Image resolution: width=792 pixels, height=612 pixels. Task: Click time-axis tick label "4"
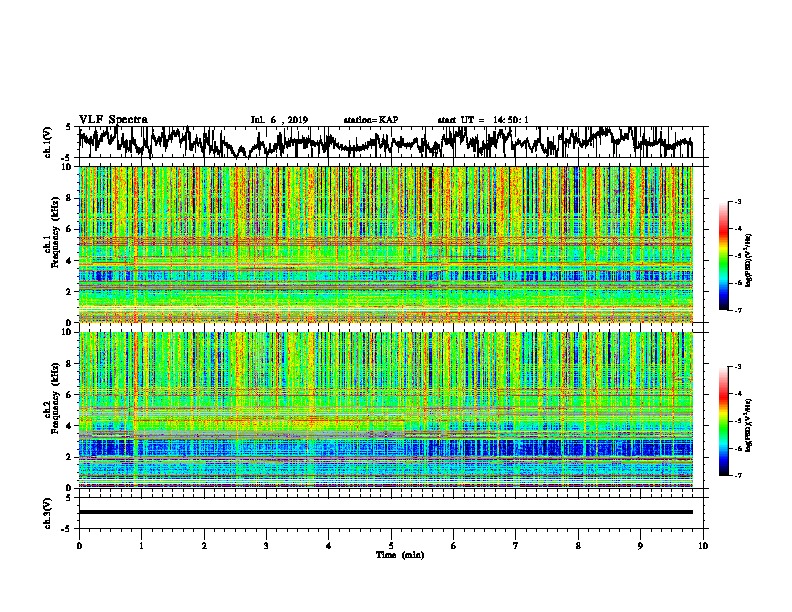coord(329,546)
